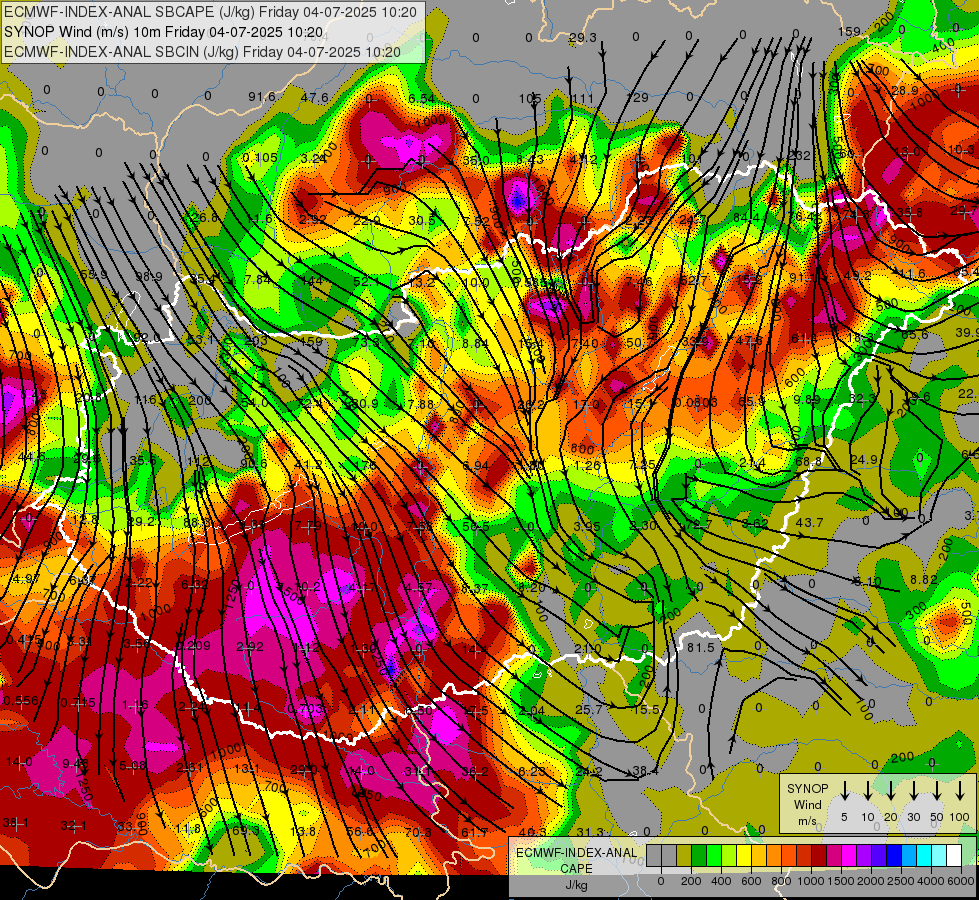979x900 pixels.
Task: Click the ECMWF SBCAPE title line
Action: 210,12
